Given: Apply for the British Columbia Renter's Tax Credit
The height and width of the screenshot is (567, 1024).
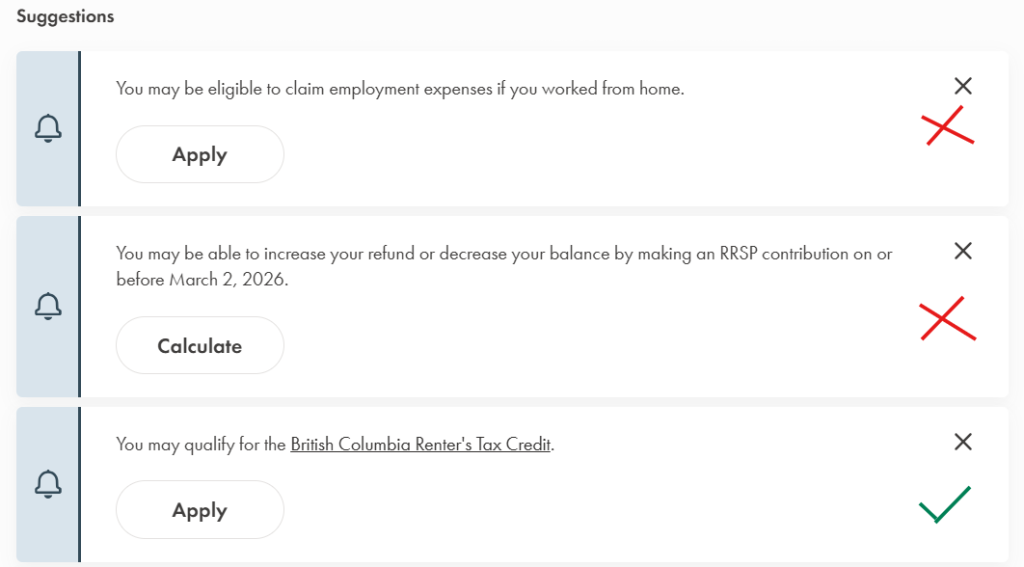Looking at the screenshot, I should (200, 510).
